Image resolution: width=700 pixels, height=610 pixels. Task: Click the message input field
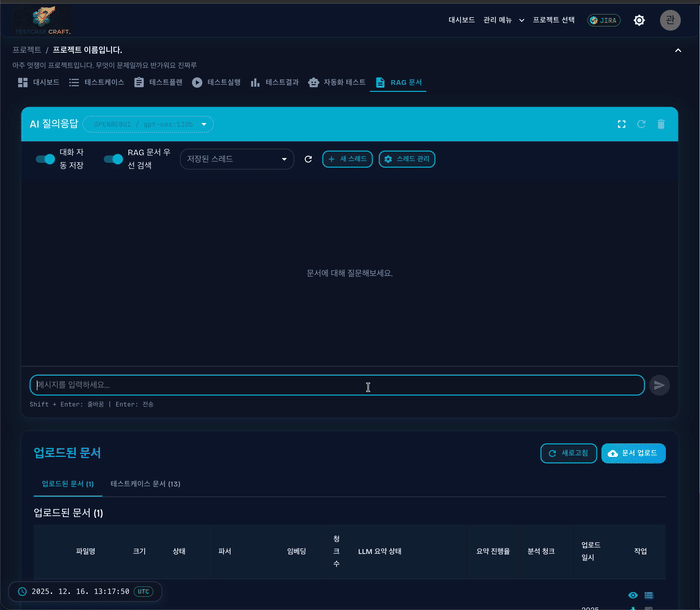(x=336, y=385)
